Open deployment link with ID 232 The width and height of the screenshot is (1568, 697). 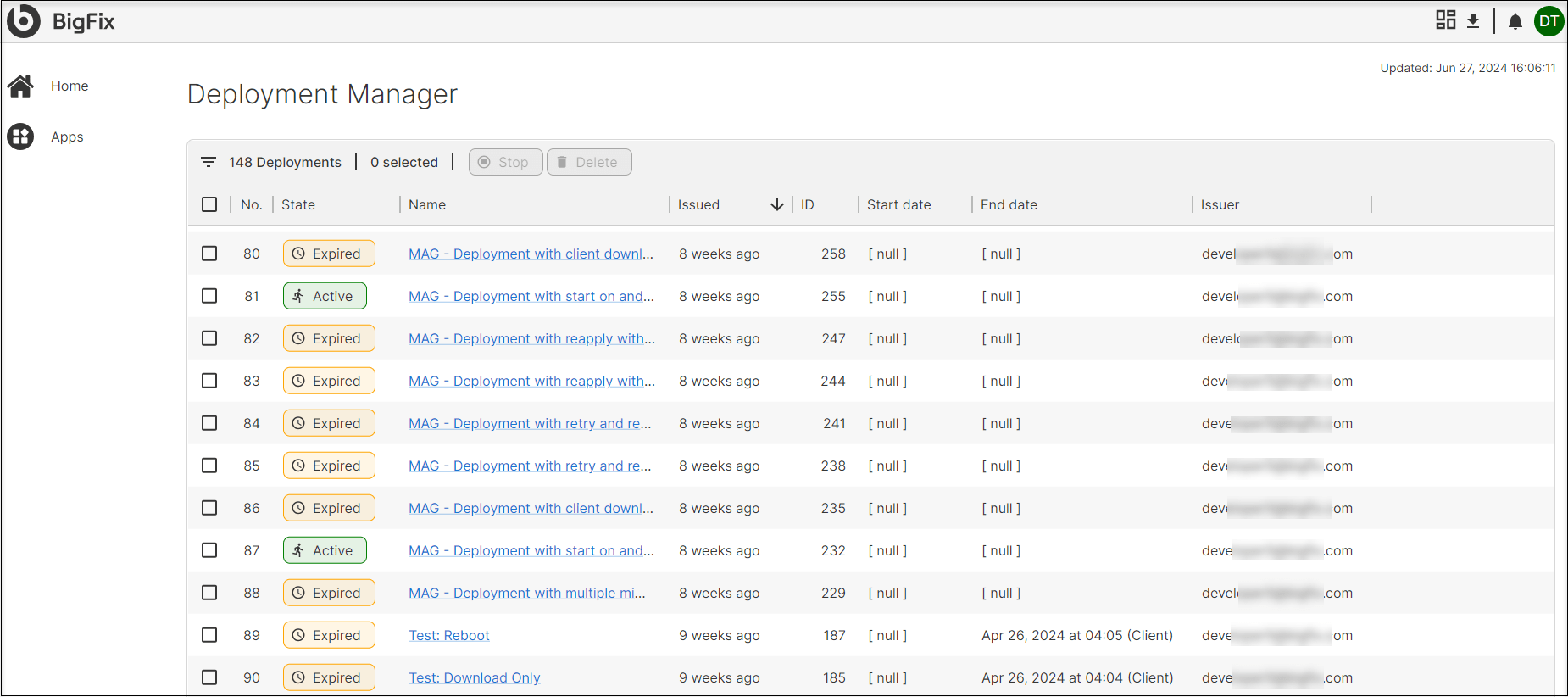(x=531, y=550)
